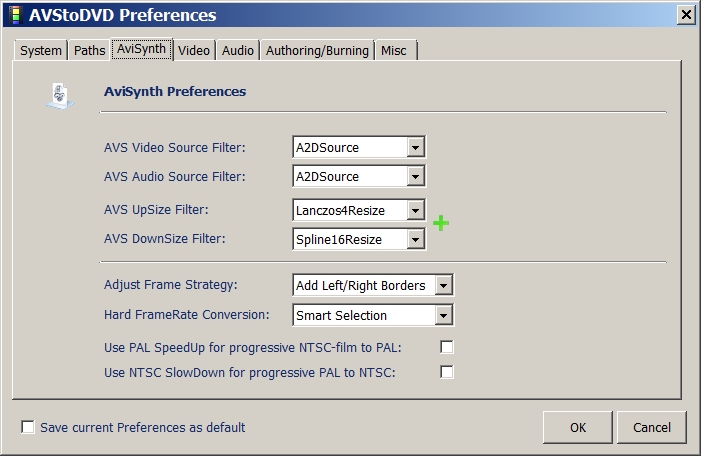This screenshot has width=701, height=456.
Task: Expand the AVS DownSize Filter dropdown
Action: (416, 239)
